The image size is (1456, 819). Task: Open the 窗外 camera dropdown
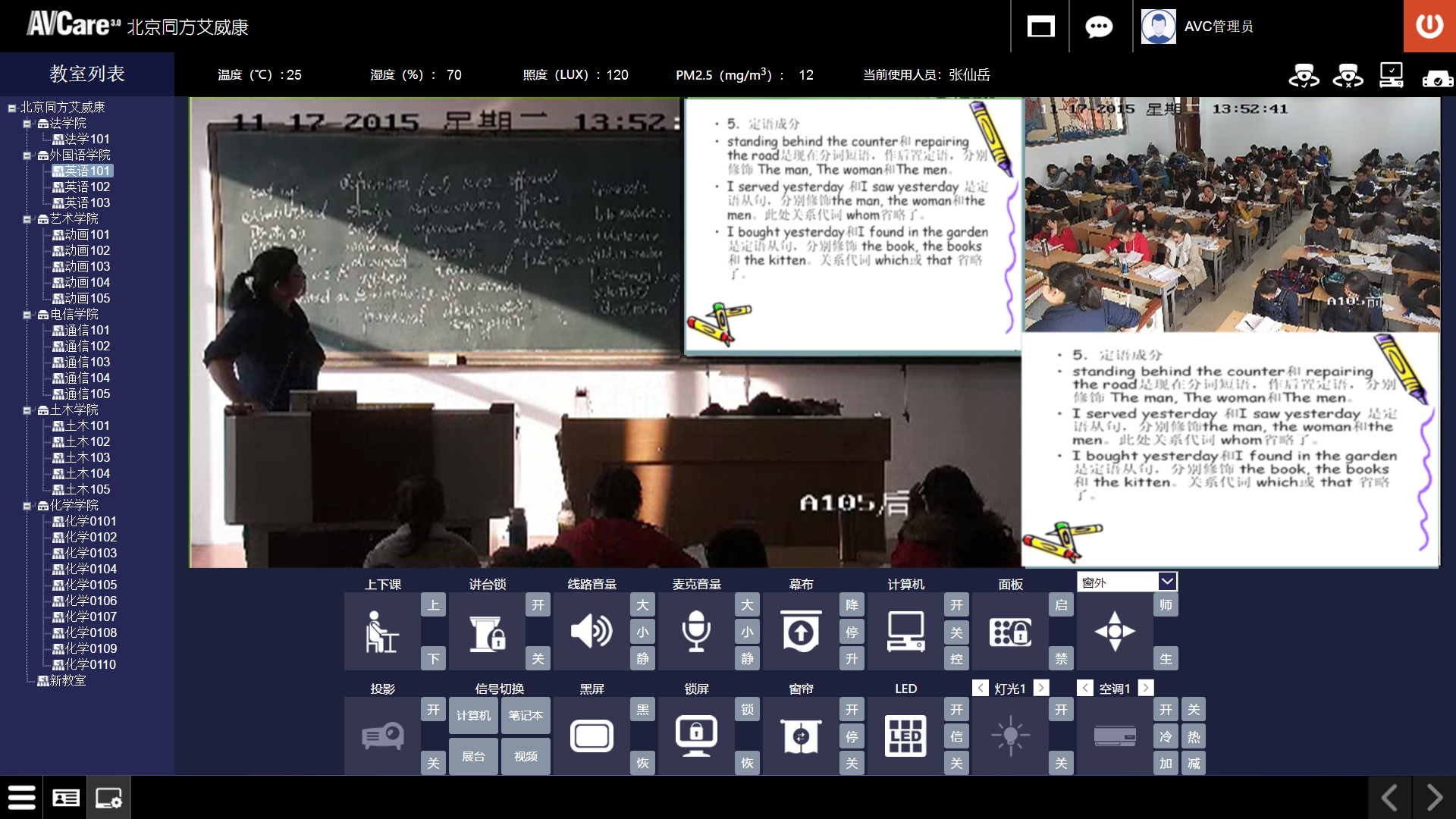click(1167, 582)
